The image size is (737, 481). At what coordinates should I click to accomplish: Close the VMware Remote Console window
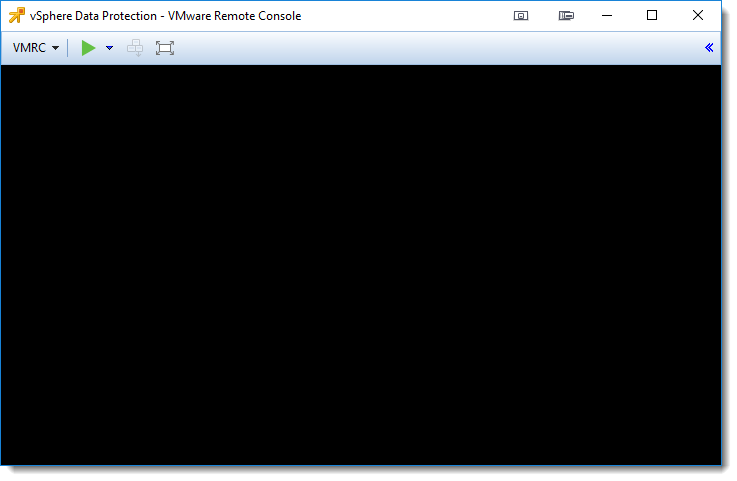tap(698, 16)
